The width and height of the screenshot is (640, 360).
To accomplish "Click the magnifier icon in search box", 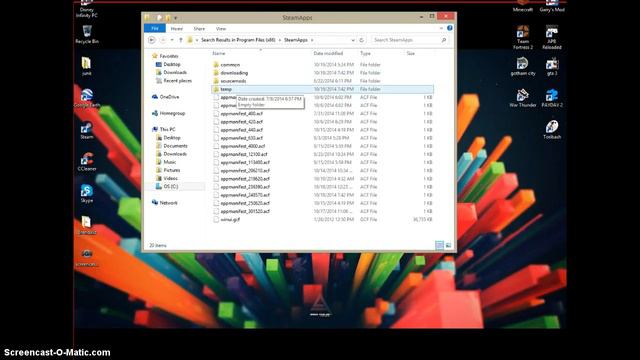I will [x=444, y=40].
